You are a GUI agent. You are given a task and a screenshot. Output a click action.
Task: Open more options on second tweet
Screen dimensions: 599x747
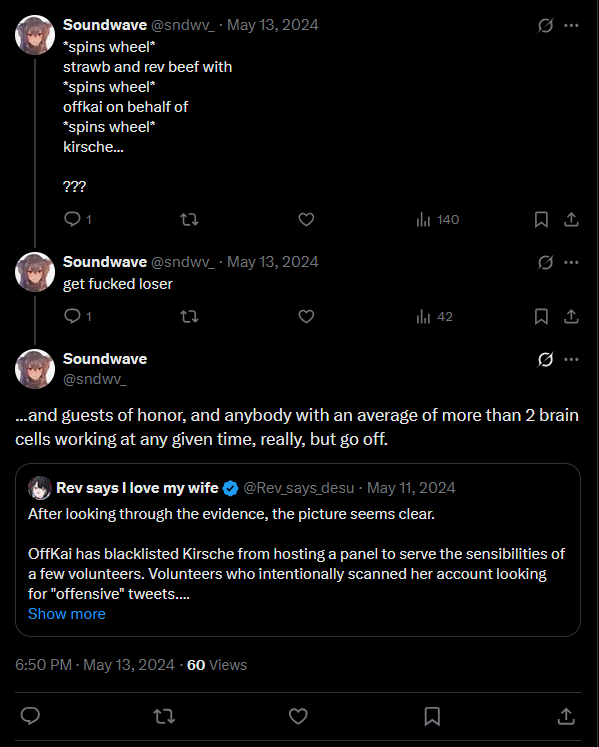point(571,262)
